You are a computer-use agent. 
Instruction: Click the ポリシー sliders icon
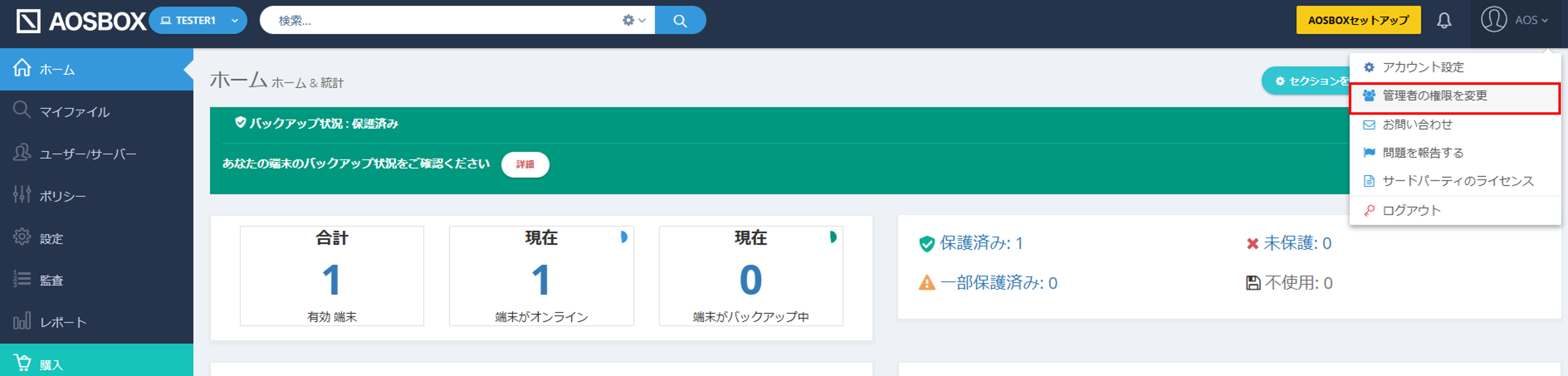(22, 194)
